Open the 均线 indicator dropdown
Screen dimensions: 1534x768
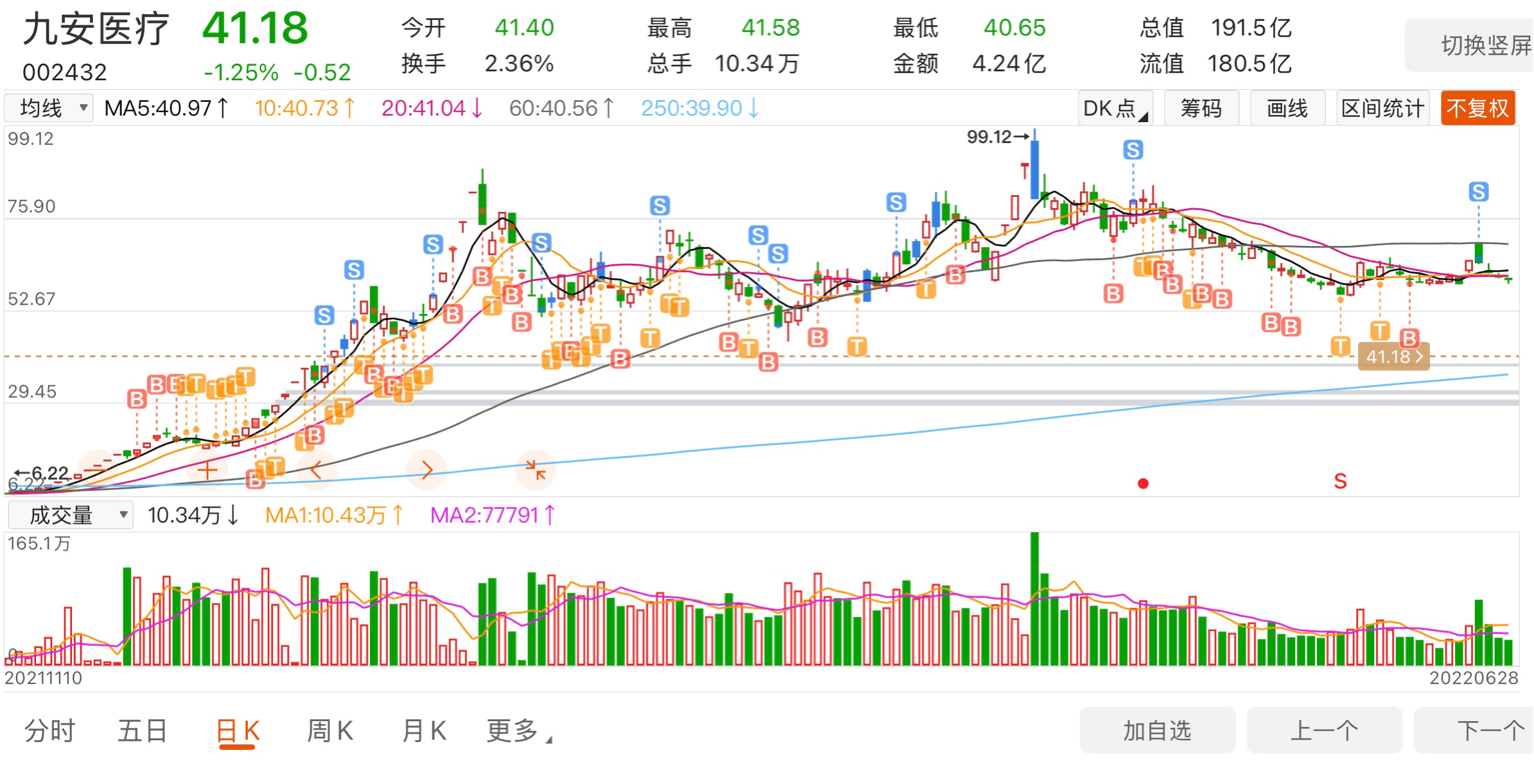tap(49, 107)
